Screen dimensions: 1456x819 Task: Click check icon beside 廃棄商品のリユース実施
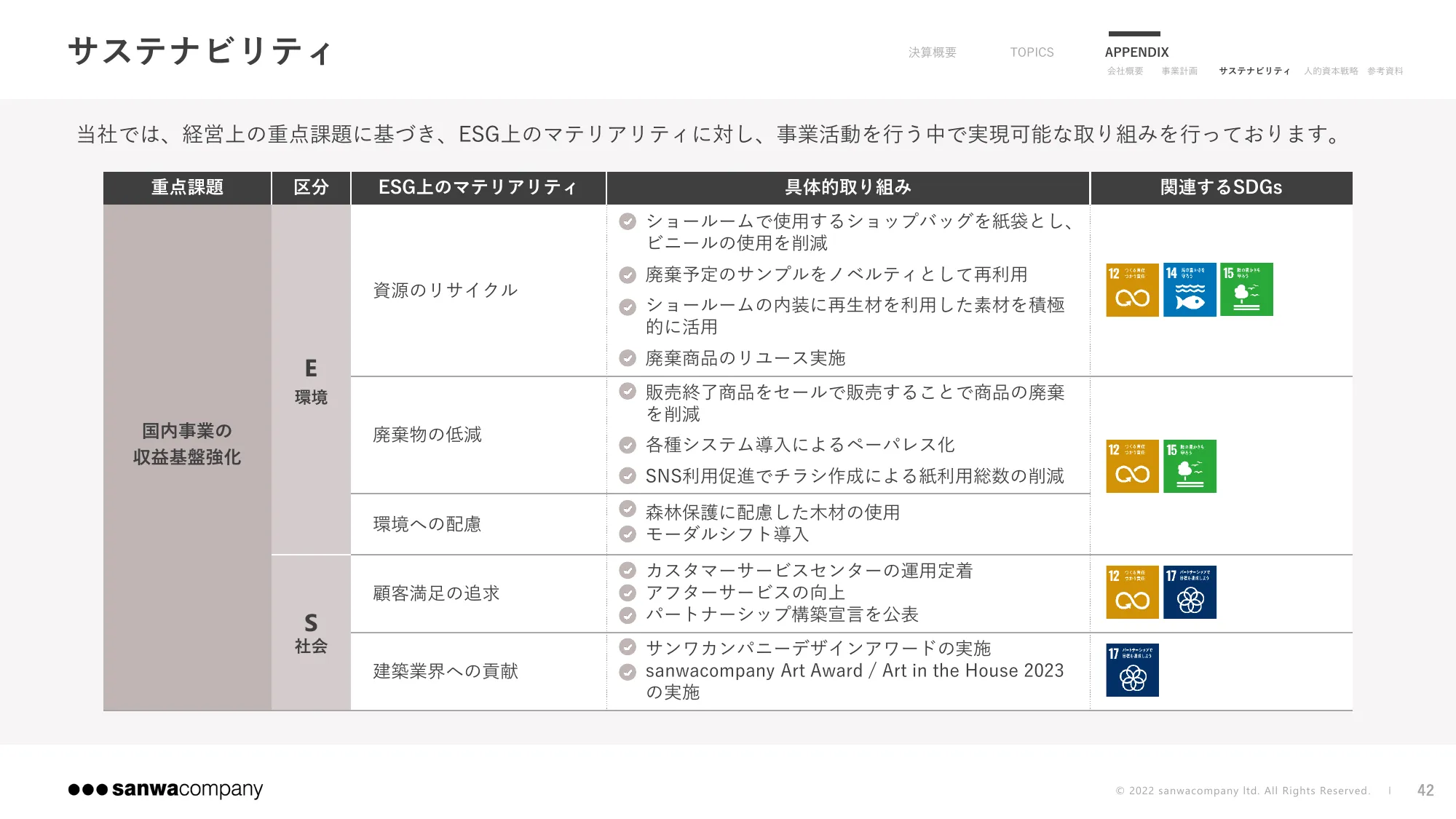[628, 358]
